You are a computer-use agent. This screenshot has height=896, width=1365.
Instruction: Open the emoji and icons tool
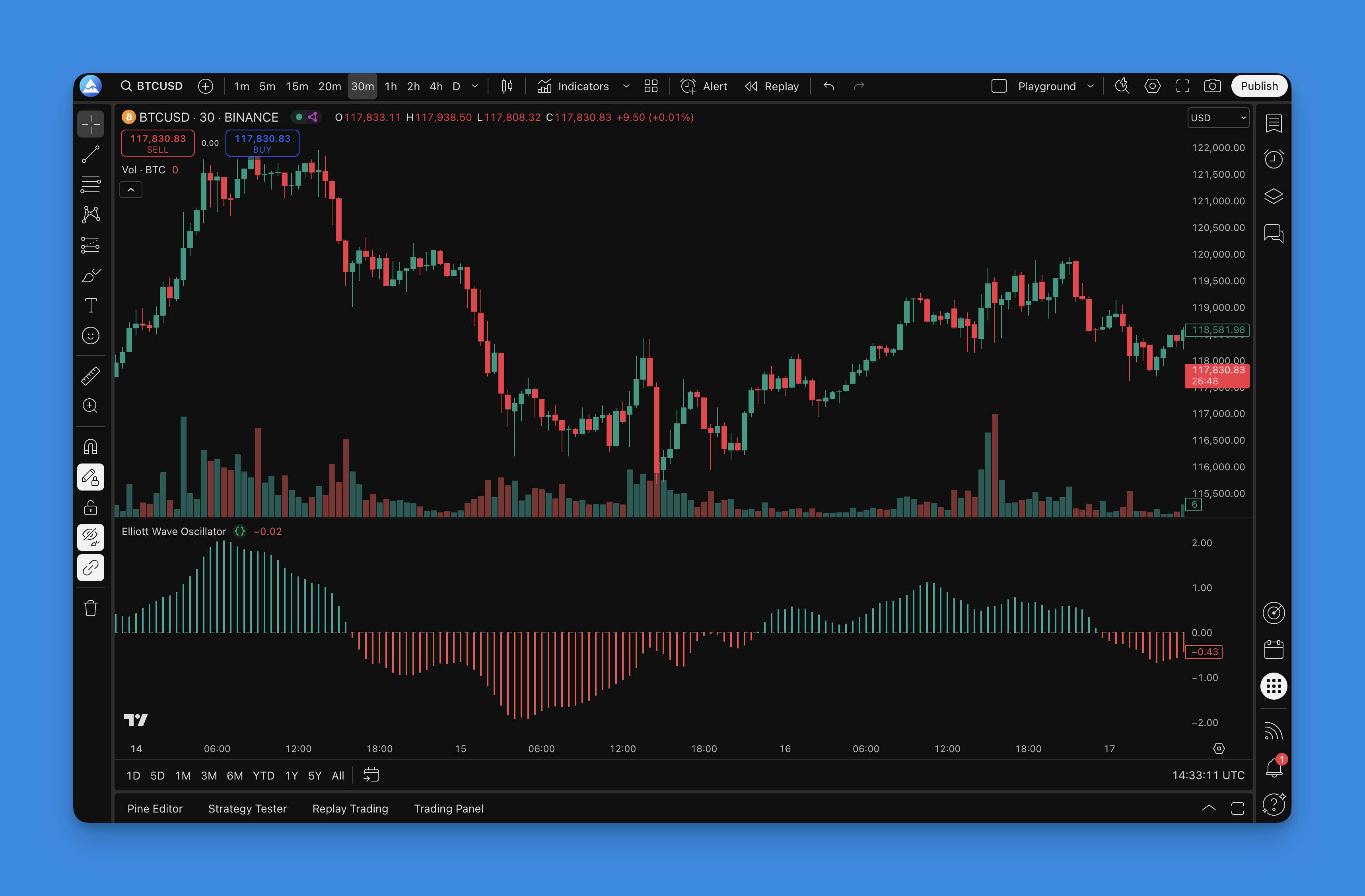click(91, 336)
